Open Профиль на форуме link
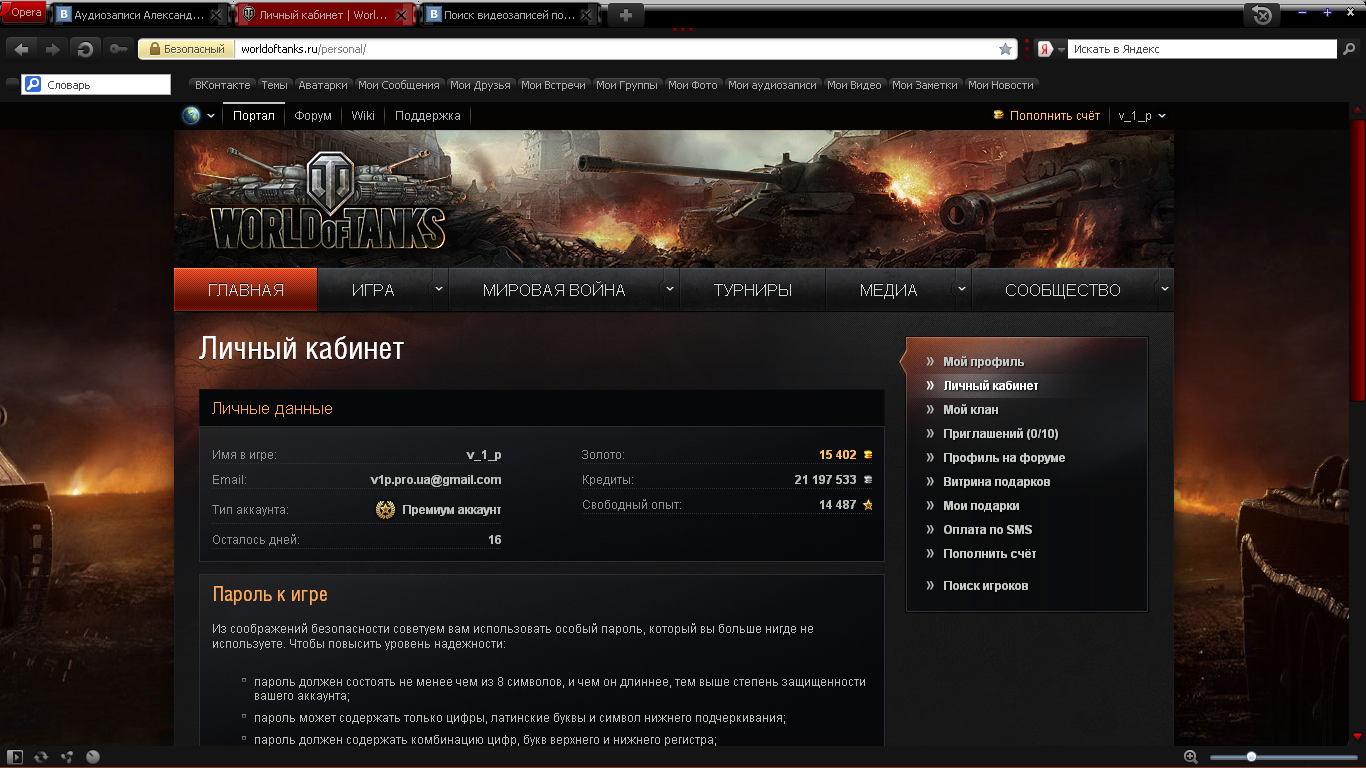1366x768 pixels. 1004,458
